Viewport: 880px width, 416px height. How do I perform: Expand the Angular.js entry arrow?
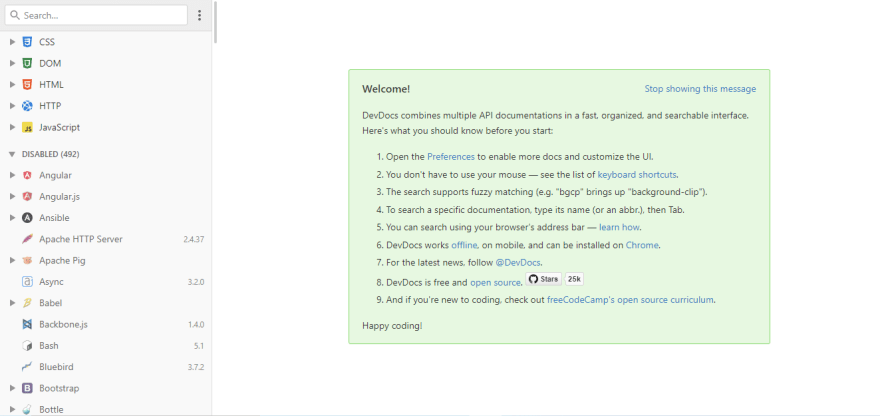click(x=12, y=196)
